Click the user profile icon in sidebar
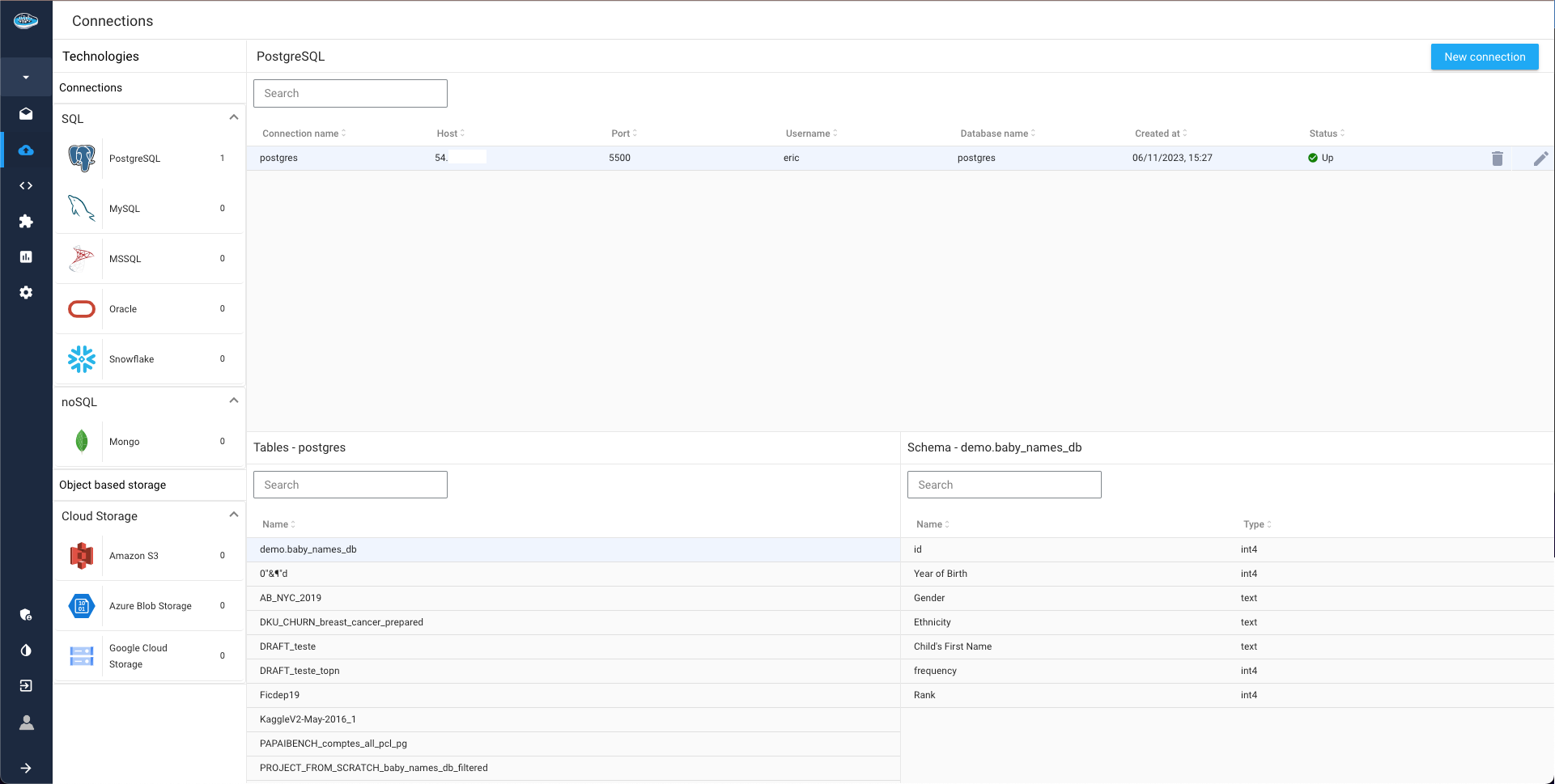Screen dimensions: 1555x784 (26, 723)
